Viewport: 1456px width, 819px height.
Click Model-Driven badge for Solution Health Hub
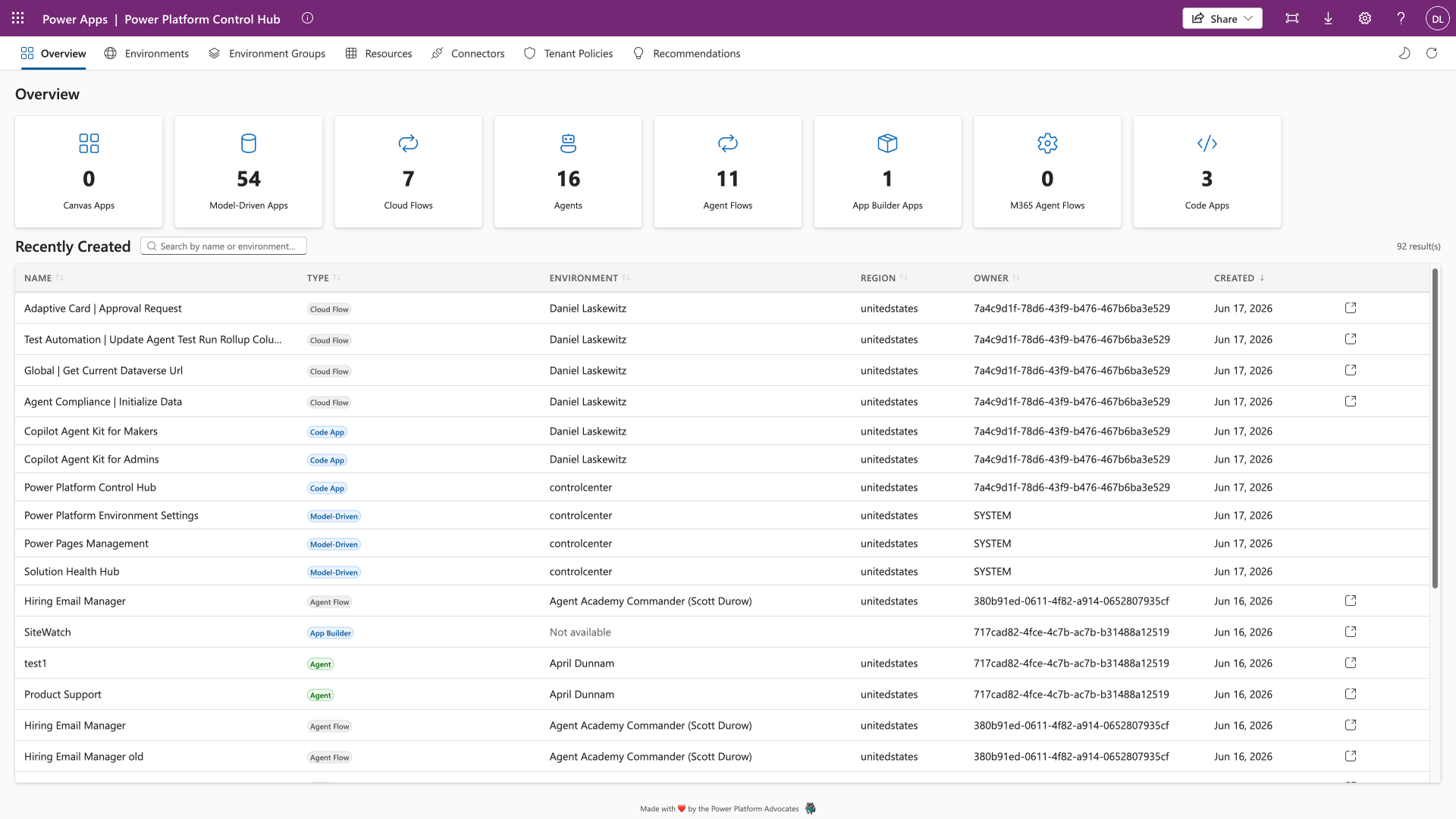[x=334, y=573]
